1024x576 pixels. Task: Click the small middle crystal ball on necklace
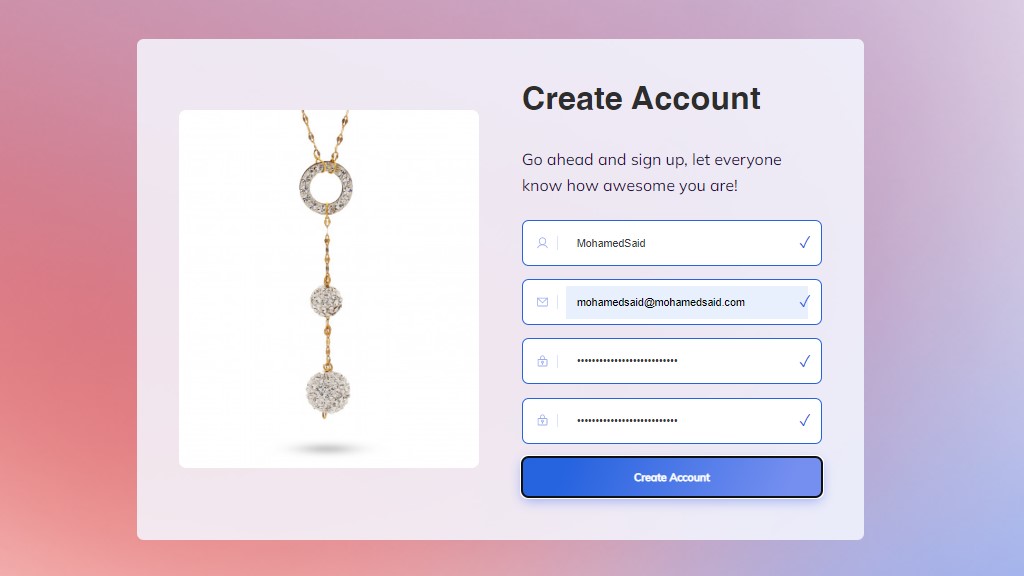[x=326, y=301]
